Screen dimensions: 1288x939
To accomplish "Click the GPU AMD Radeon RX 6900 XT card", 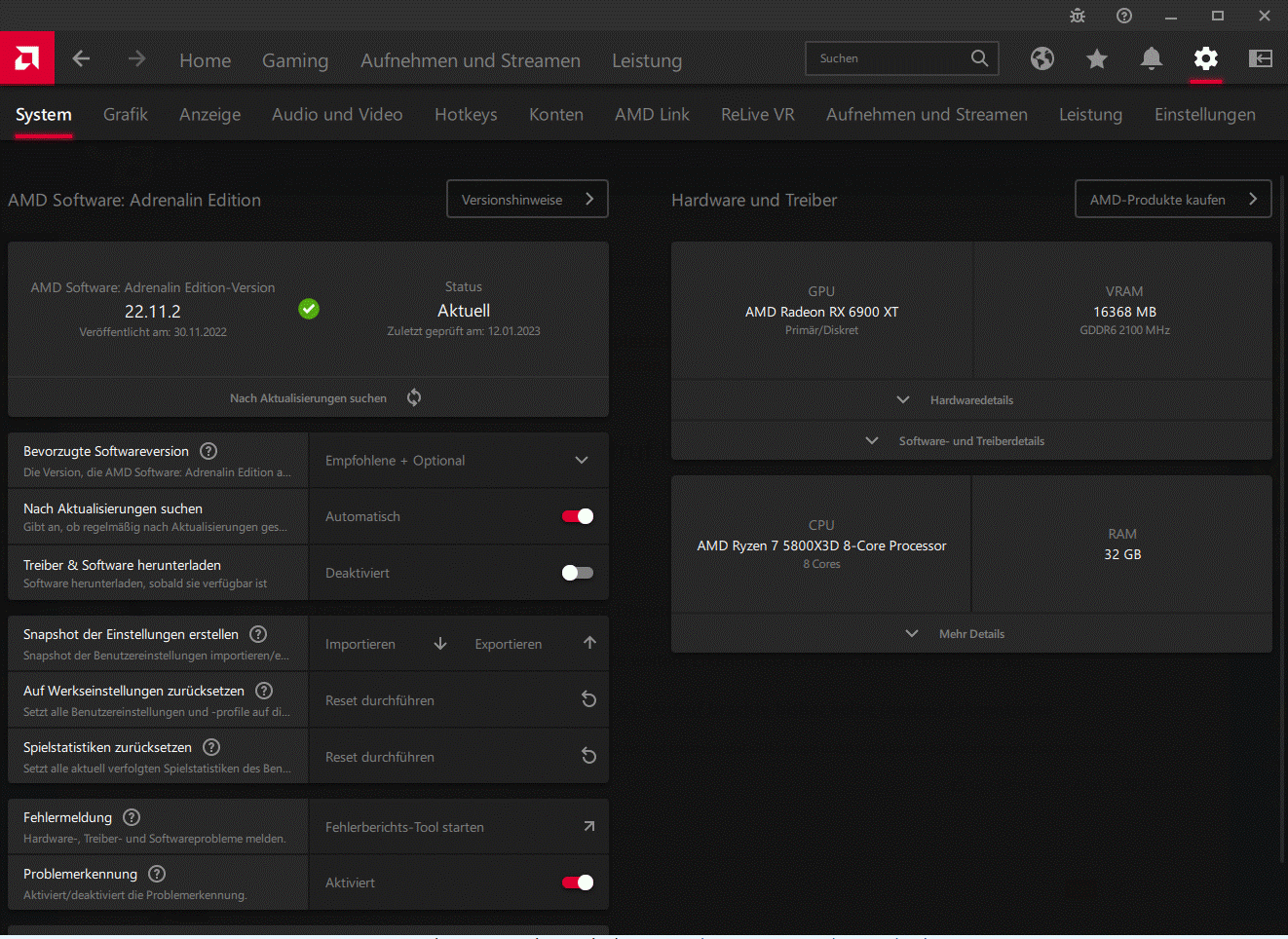I will click(821, 311).
